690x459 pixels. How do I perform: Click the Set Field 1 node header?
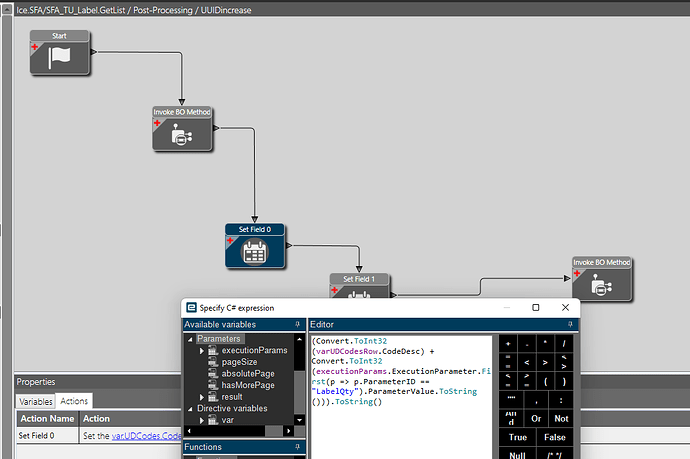359,279
